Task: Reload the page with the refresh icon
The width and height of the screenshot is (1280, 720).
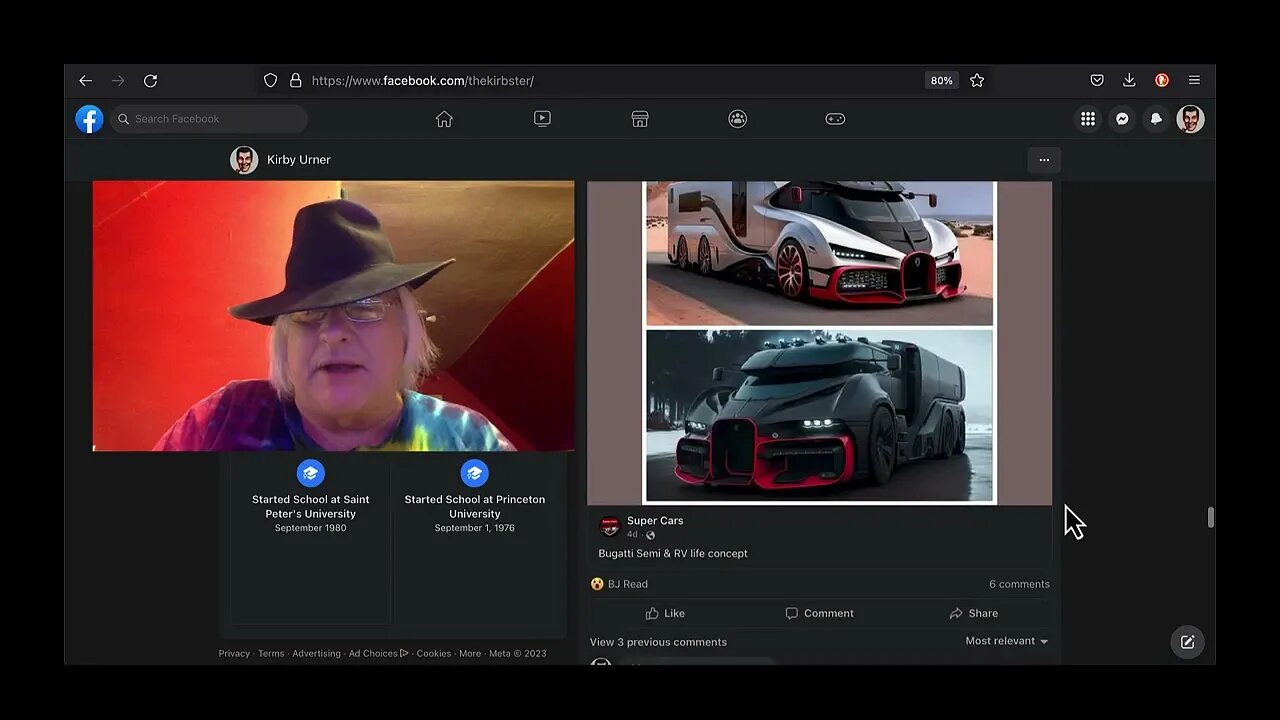Action: point(150,80)
